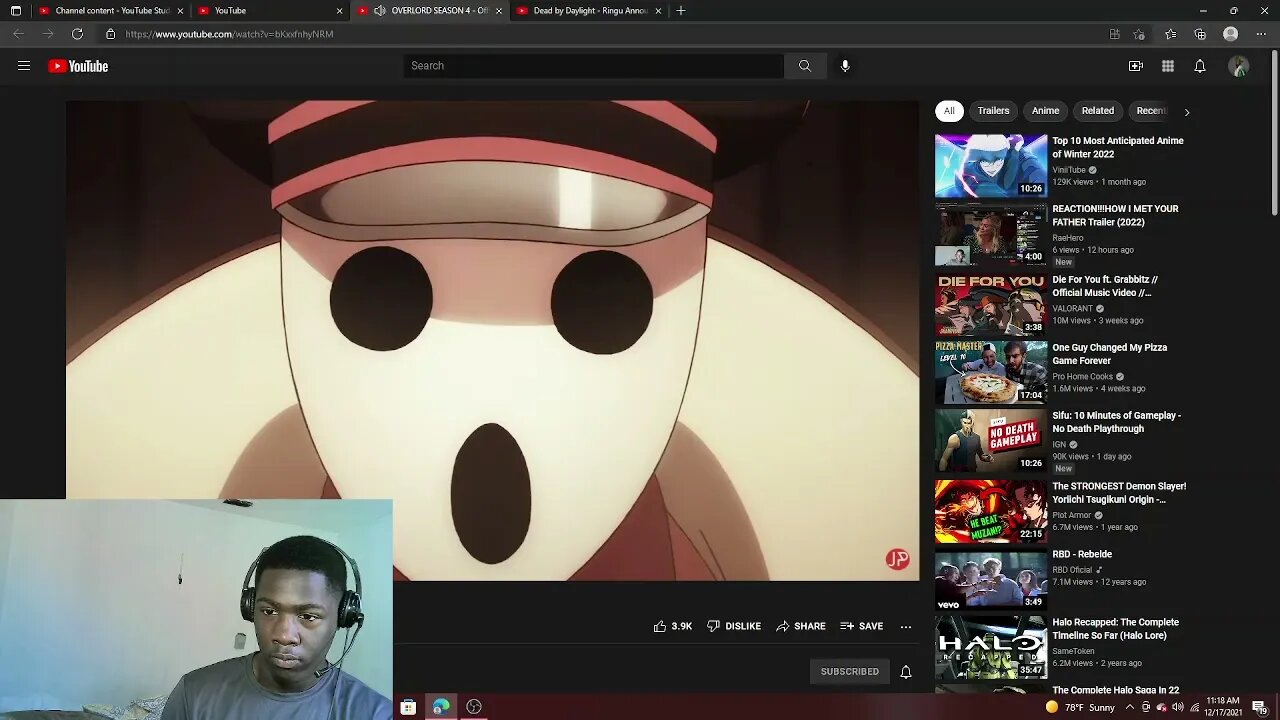Screen dimensions: 1280x720
Task: Open the YouTube guide hamburger menu
Action: [24, 66]
